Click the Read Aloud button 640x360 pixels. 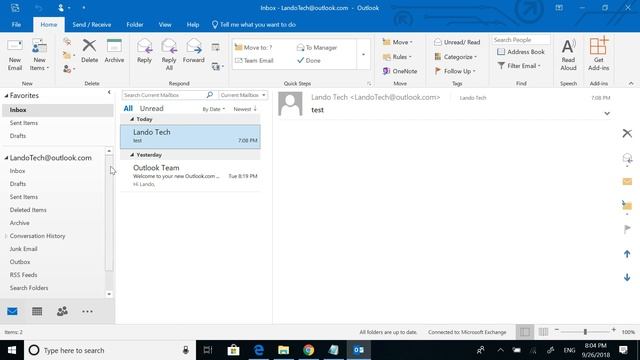568,55
